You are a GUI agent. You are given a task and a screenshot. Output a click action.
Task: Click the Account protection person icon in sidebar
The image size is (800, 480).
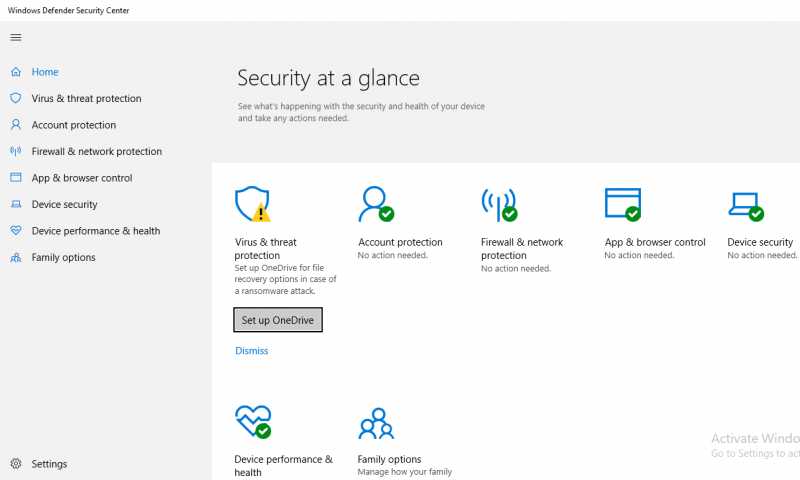(16, 124)
